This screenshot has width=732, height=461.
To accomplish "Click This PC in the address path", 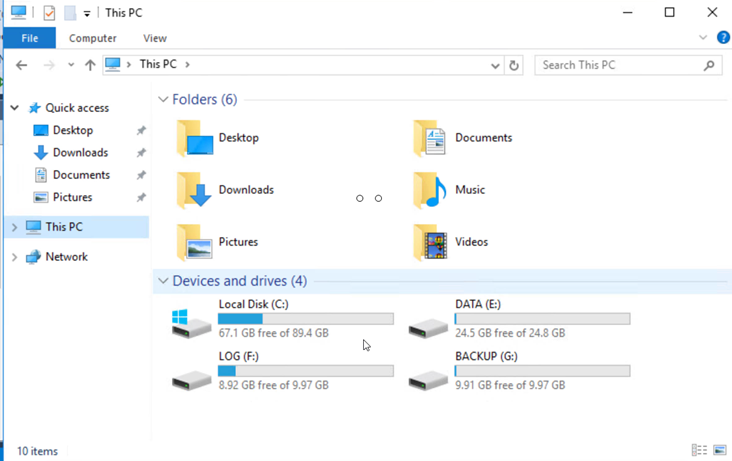I will point(158,64).
